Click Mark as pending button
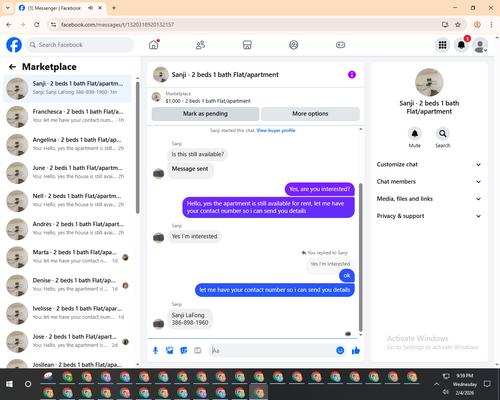Screen dimensions: 500x400 pos(205,114)
